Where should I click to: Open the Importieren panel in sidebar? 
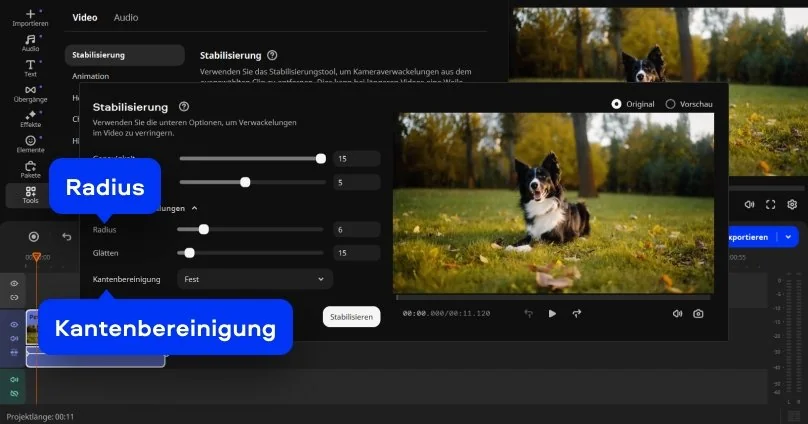[x=30, y=17]
